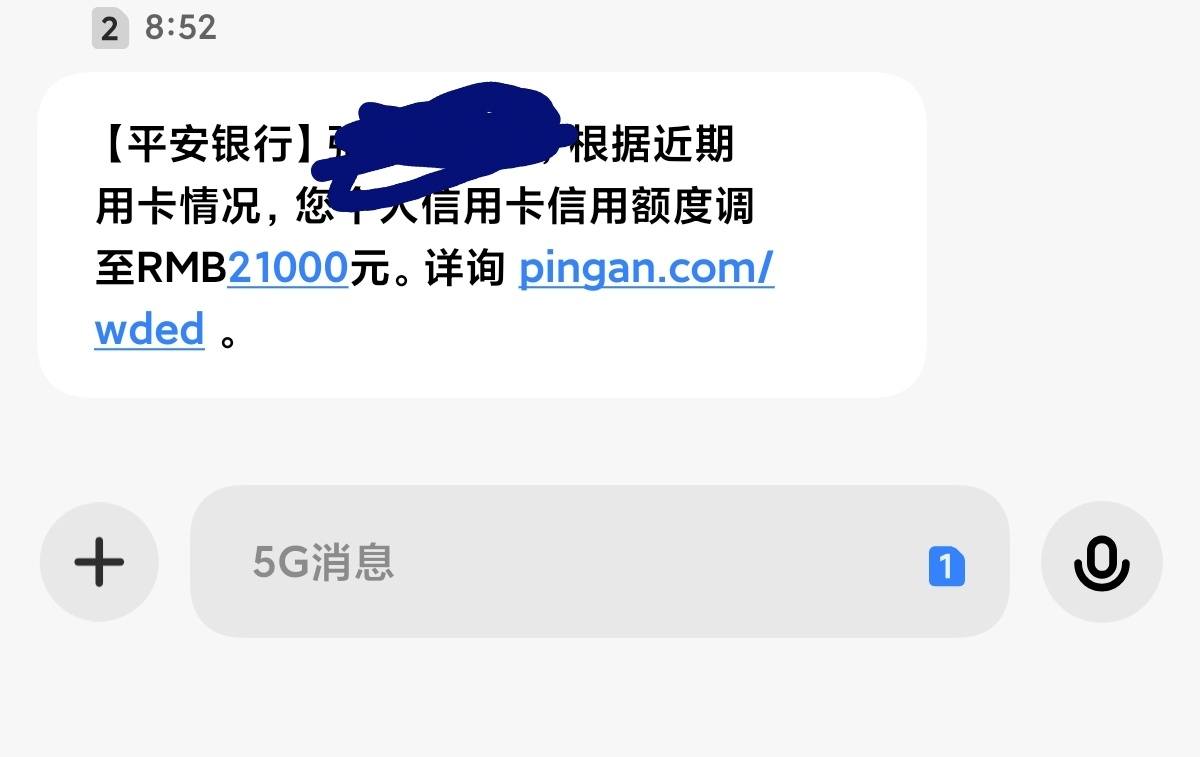Activate the microphone voice input icon
Viewport: 1200px width, 757px height.
[x=1101, y=561]
